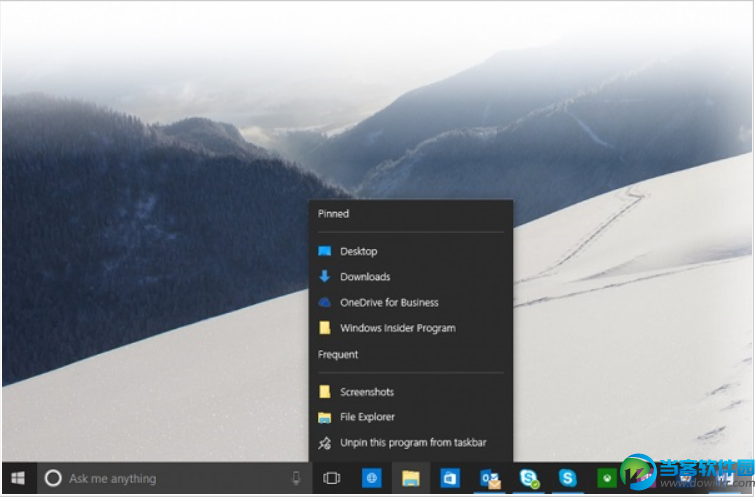Open pinned Downloads folder entry

pos(411,277)
